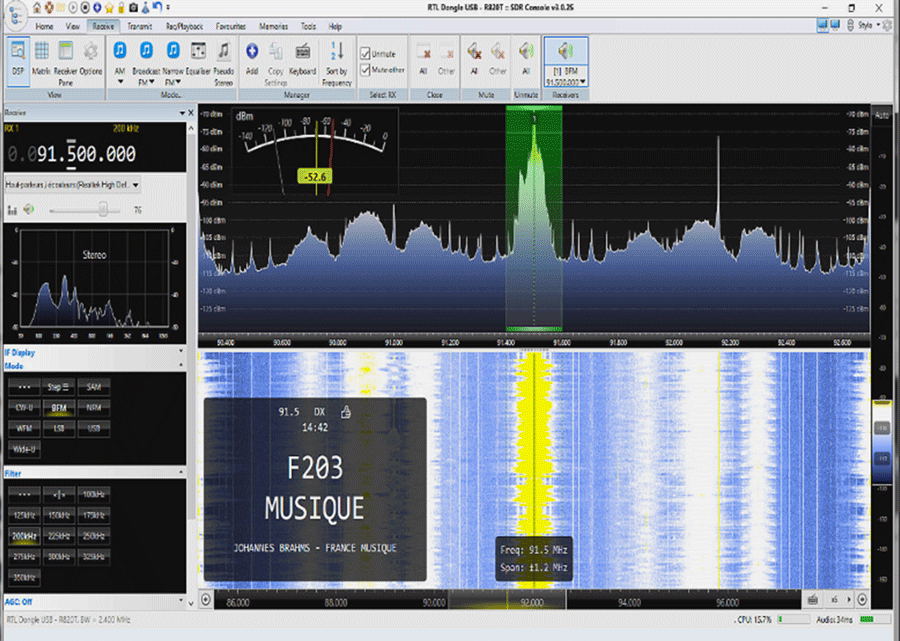Click the Auto button beside spectrum
Viewport: 900px width, 641px height.
pos(882,115)
